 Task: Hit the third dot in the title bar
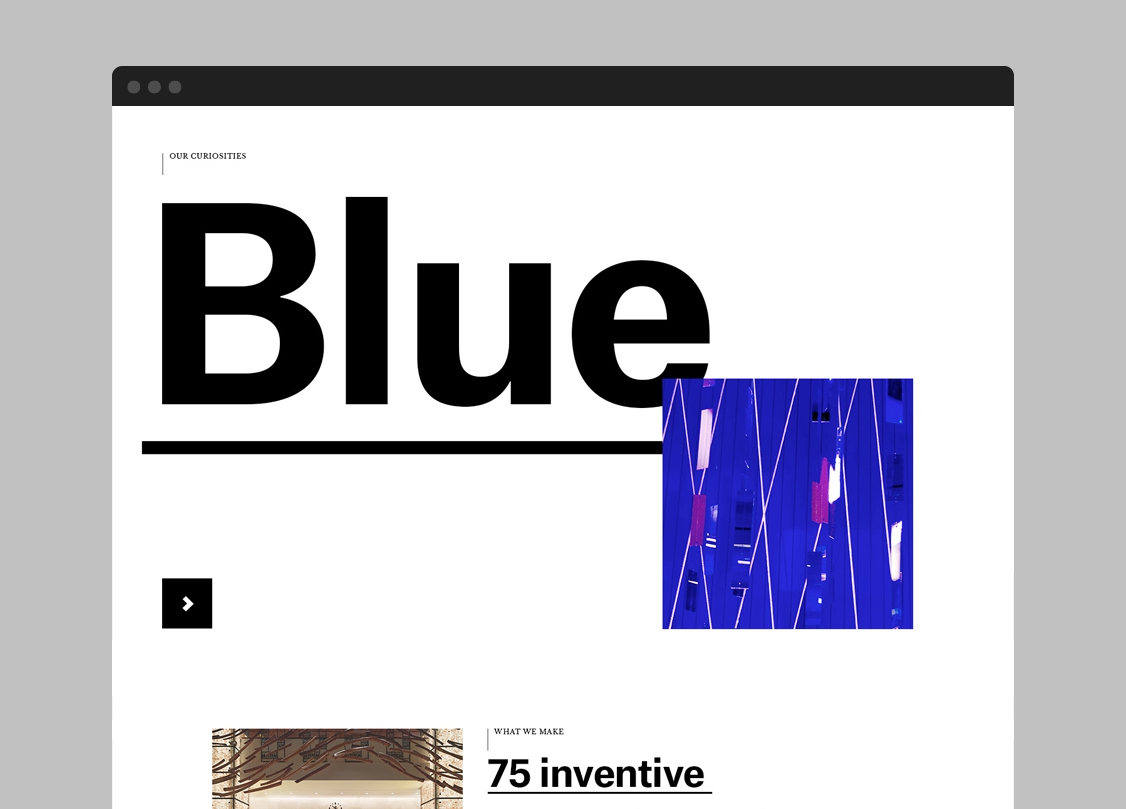click(175, 87)
